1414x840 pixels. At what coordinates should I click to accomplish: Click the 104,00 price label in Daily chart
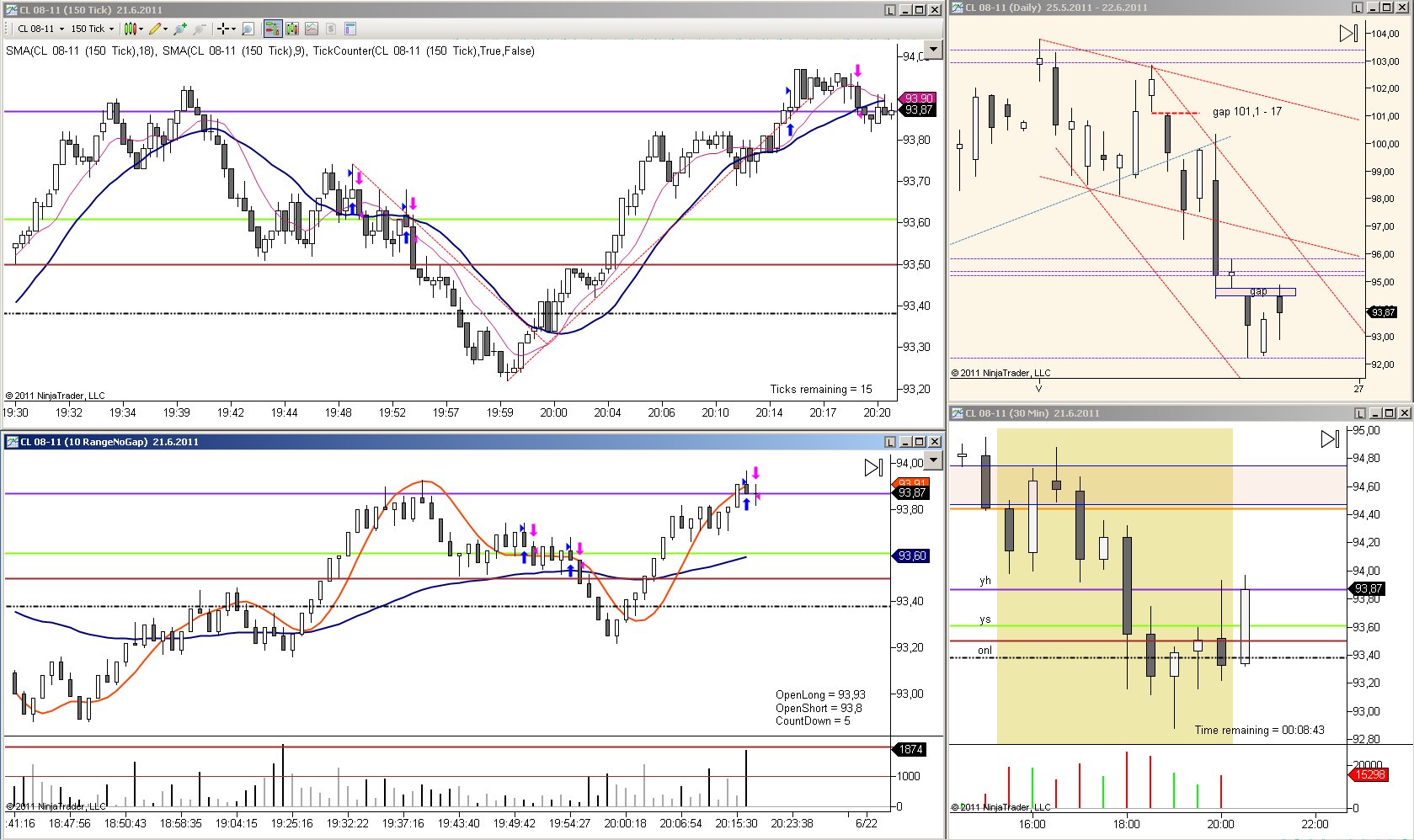[1385, 34]
